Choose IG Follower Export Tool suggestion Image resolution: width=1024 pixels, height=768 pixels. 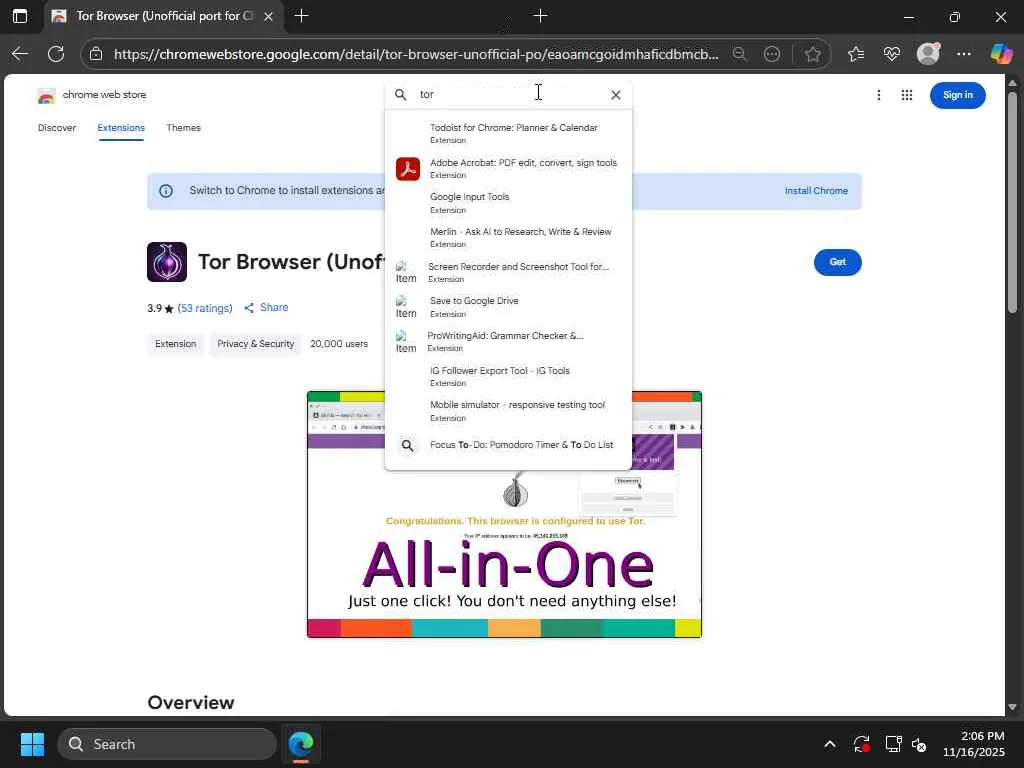508,376
